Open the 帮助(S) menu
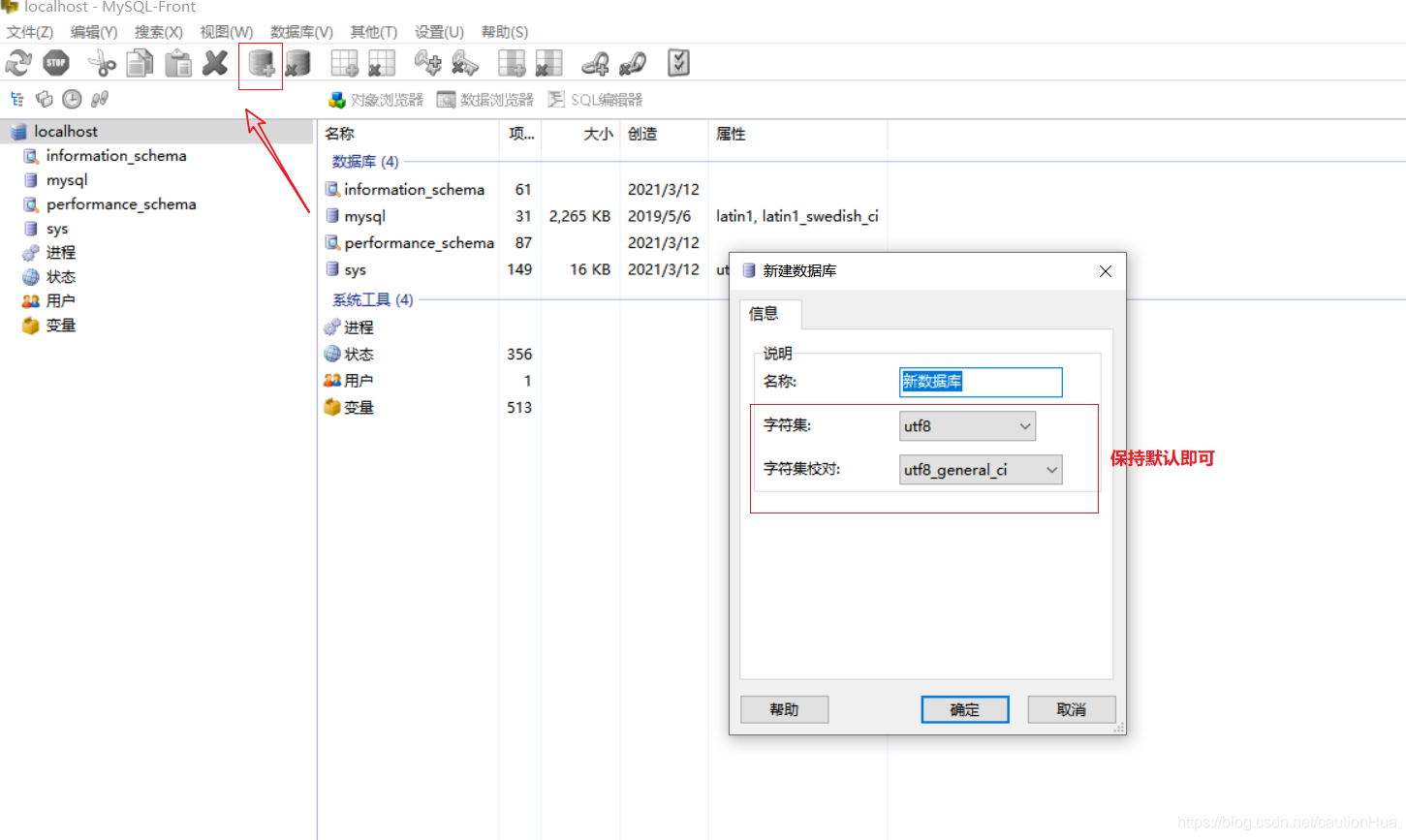Screen dimensions: 1406x840 click(505, 32)
